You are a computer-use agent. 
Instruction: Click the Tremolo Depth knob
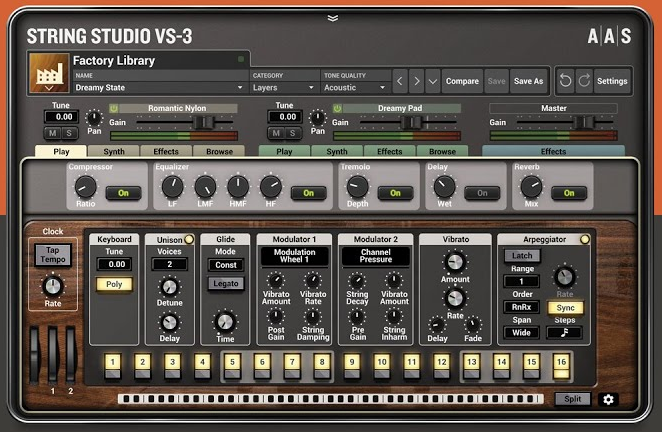coord(357,187)
